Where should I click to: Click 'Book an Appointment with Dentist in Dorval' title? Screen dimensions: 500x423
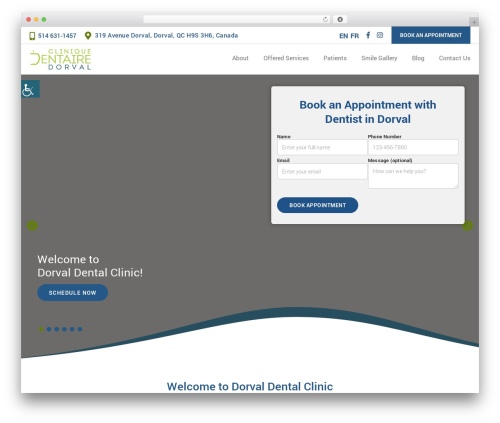pos(368,112)
